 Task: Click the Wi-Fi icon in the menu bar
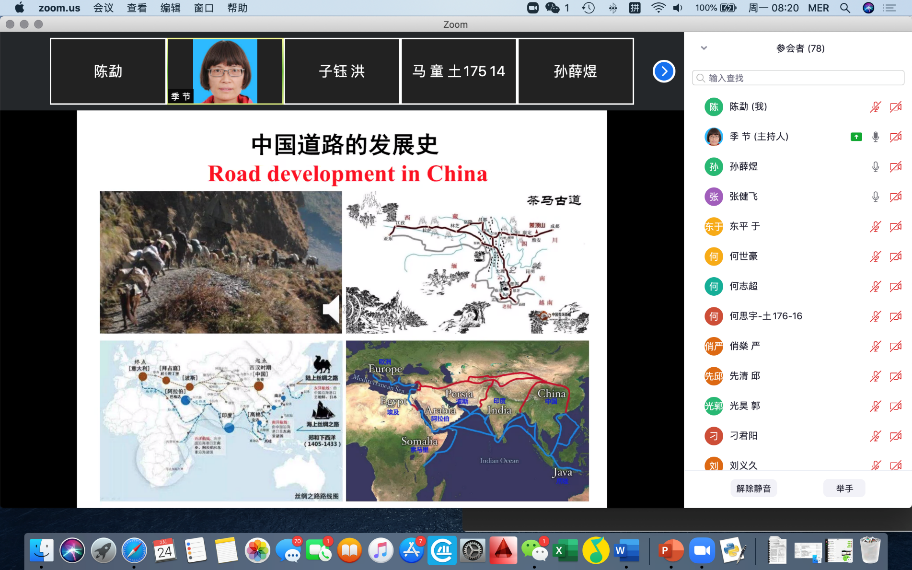[657, 8]
